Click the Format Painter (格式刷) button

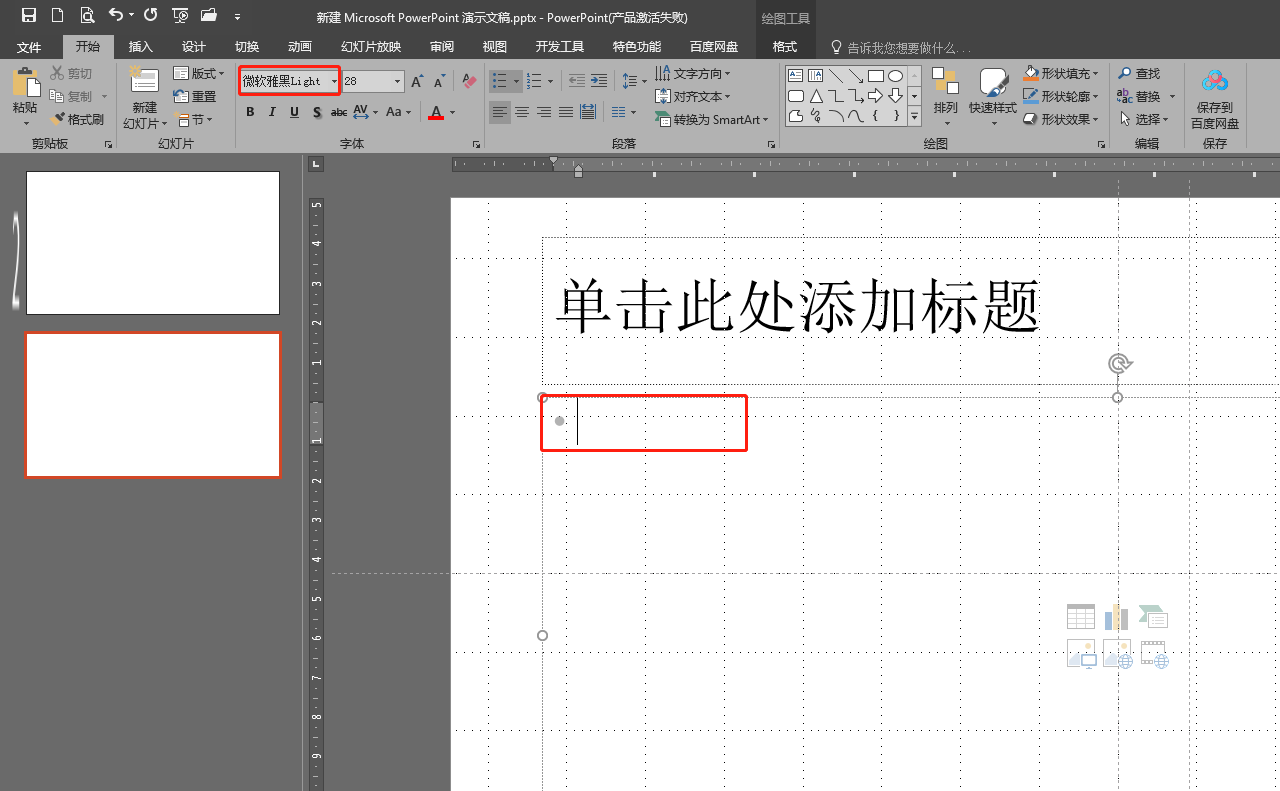77,119
